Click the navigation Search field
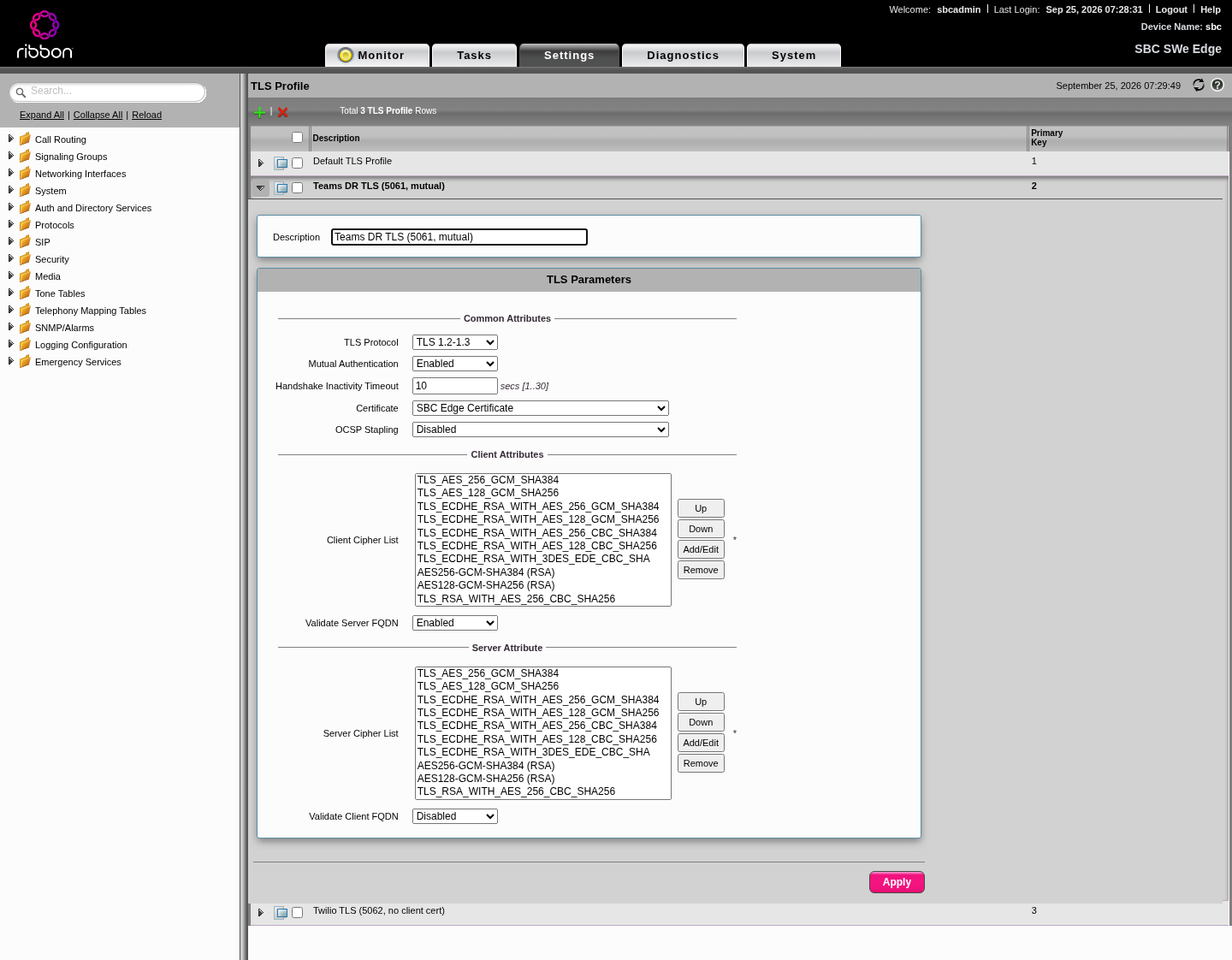The image size is (1232, 960). [108, 92]
